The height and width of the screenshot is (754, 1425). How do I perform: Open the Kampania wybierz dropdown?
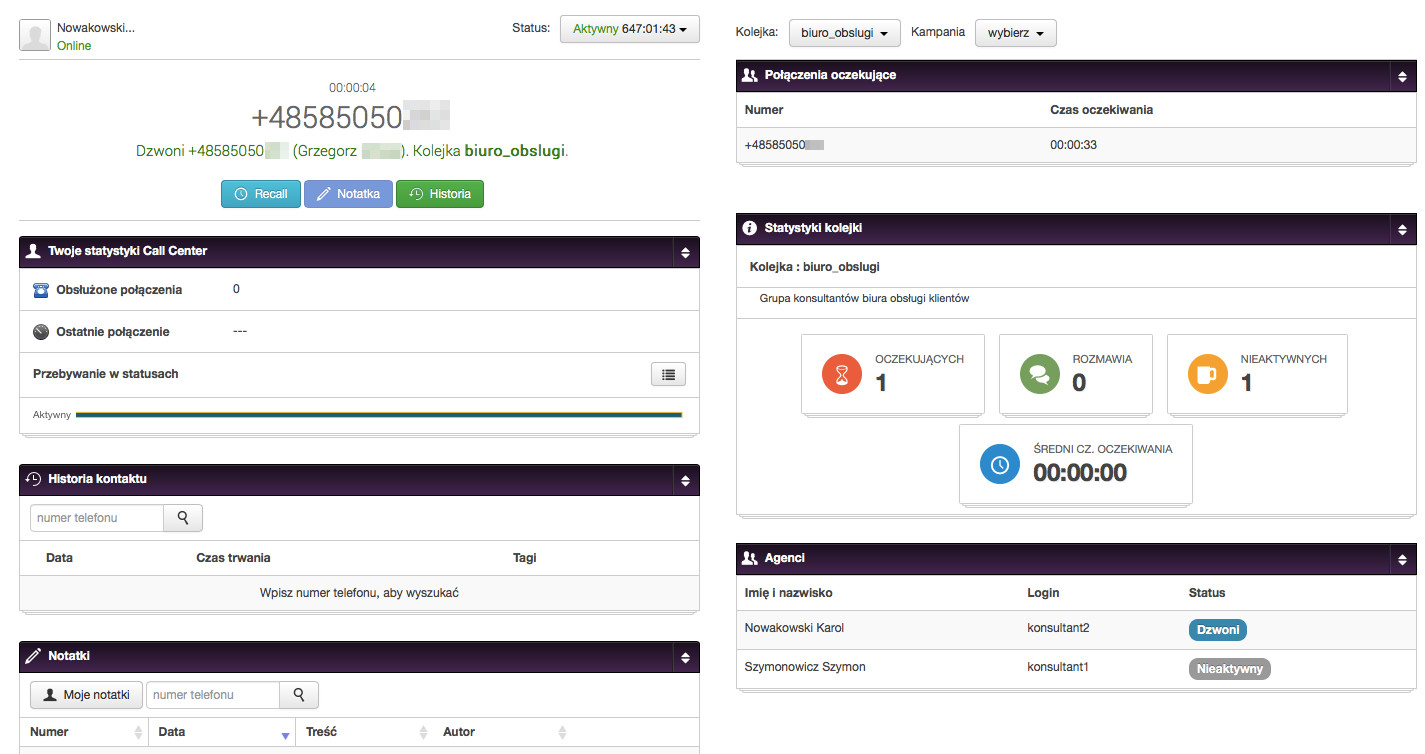coord(1015,33)
